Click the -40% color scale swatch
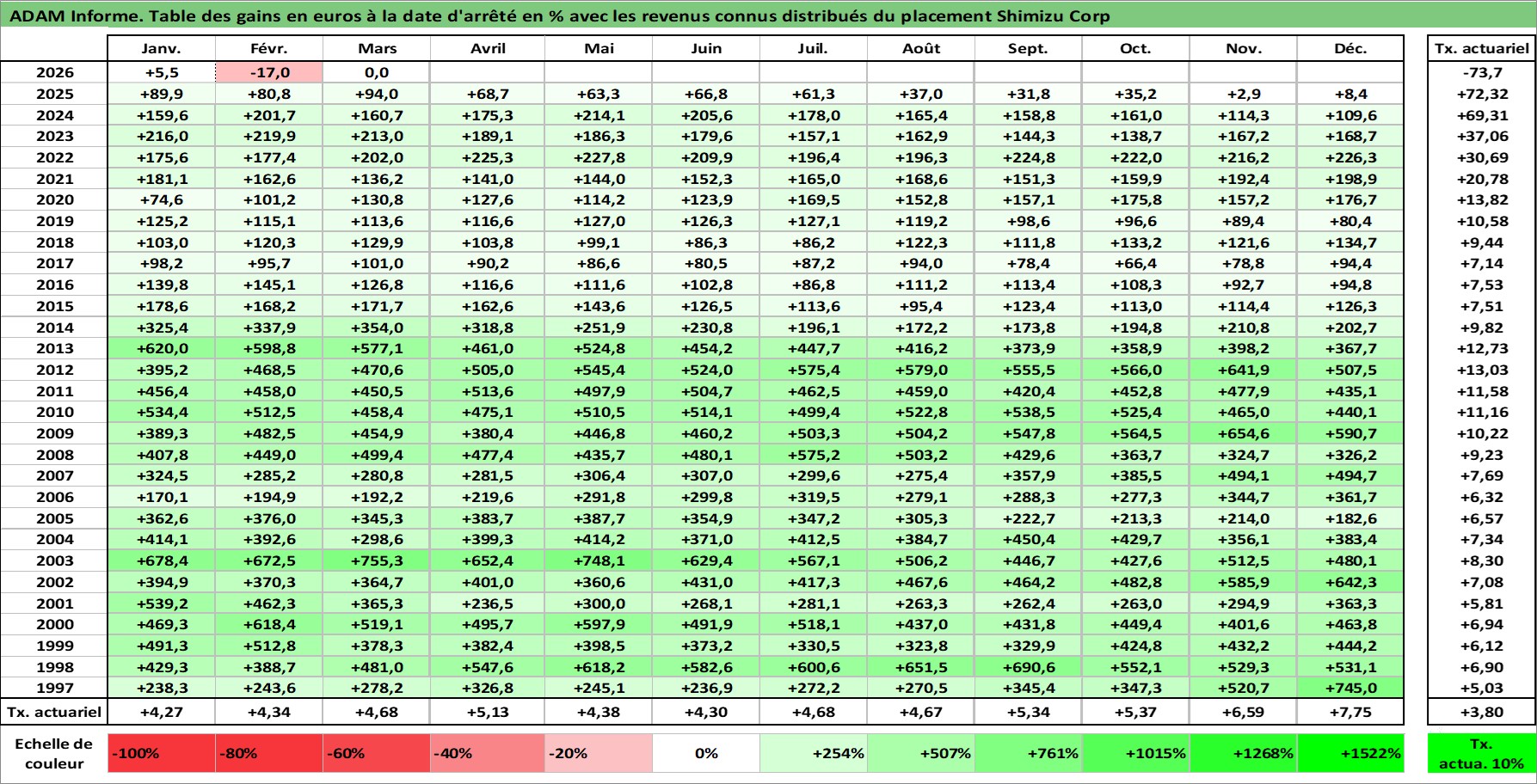This screenshot has width=1537, height=784. click(488, 753)
